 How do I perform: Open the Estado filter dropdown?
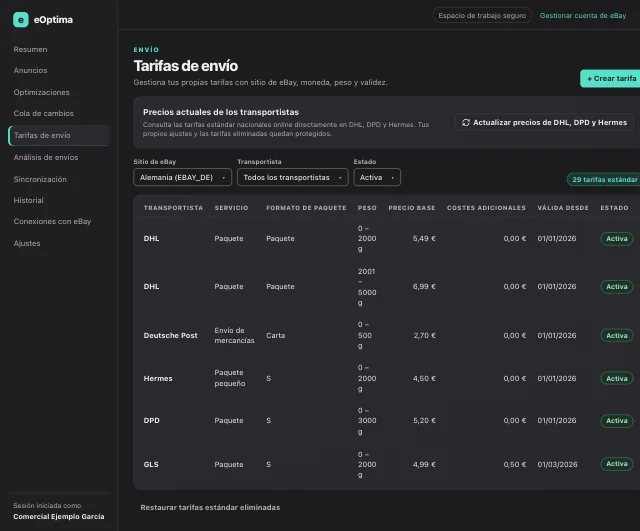pyautogui.click(x=377, y=178)
